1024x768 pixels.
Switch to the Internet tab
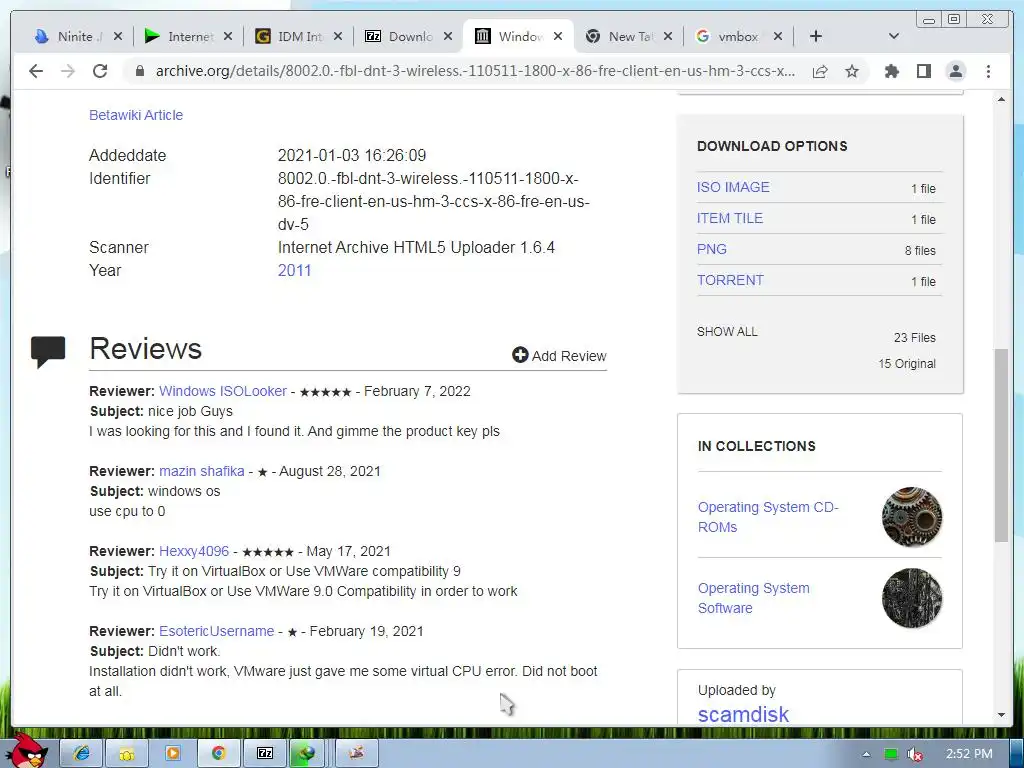point(183,37)
